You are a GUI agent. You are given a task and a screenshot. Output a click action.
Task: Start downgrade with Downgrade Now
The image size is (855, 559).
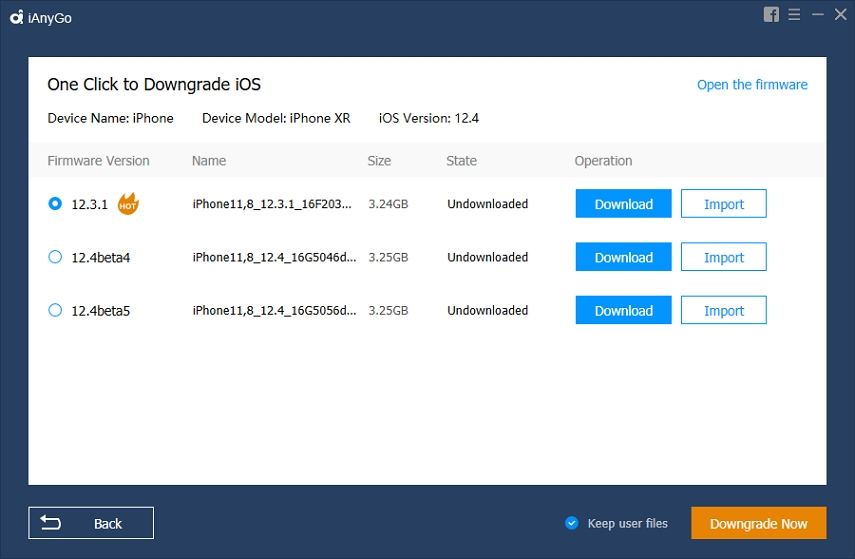coord(758,523)
